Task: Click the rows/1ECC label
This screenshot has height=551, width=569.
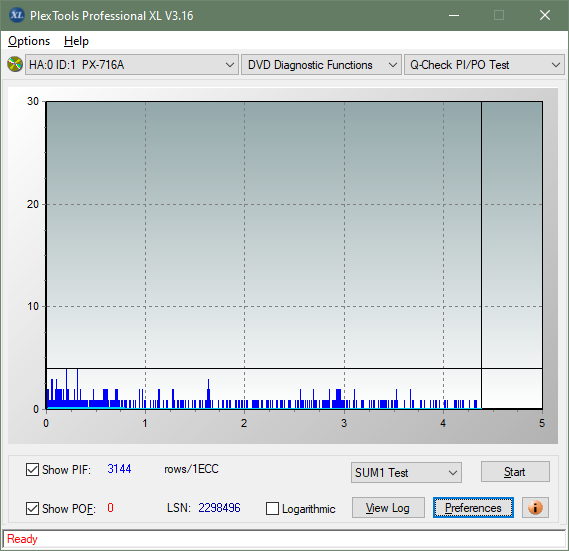Action: [192, 469]
